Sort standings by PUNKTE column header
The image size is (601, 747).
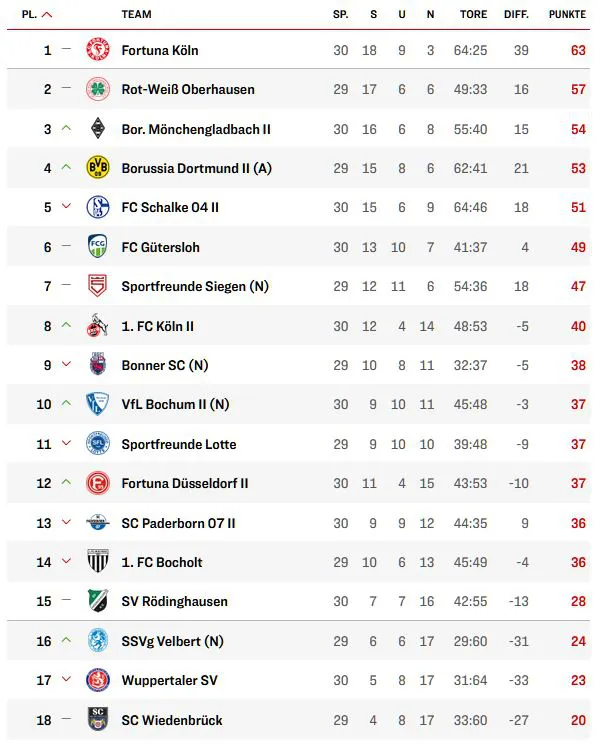[567, 15]
